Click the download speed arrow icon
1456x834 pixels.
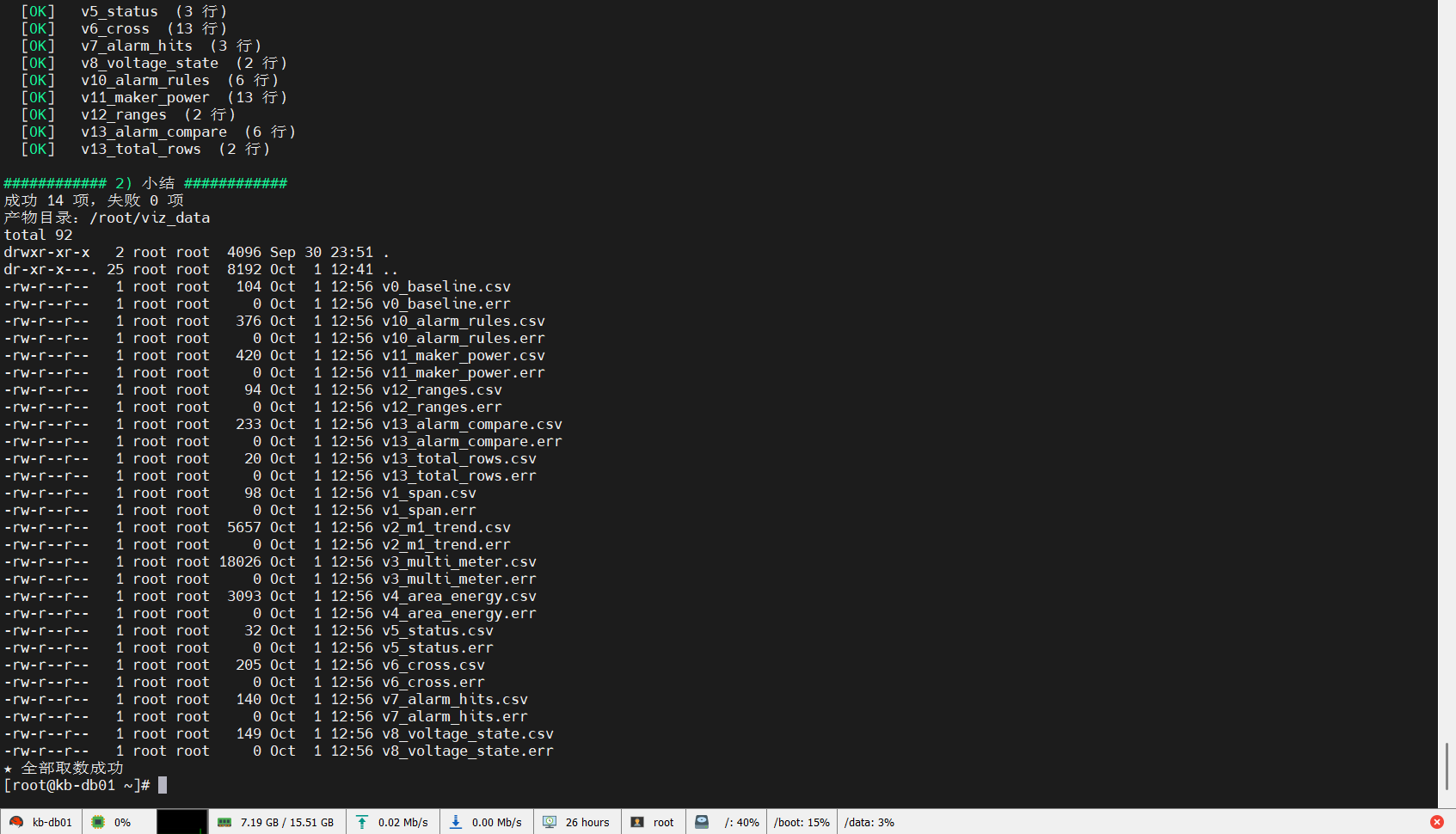[456, 822]
